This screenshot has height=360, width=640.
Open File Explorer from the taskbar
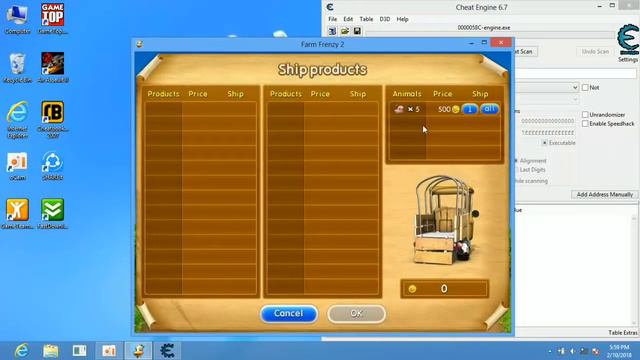pyautogui.click(x=51, y=351)
